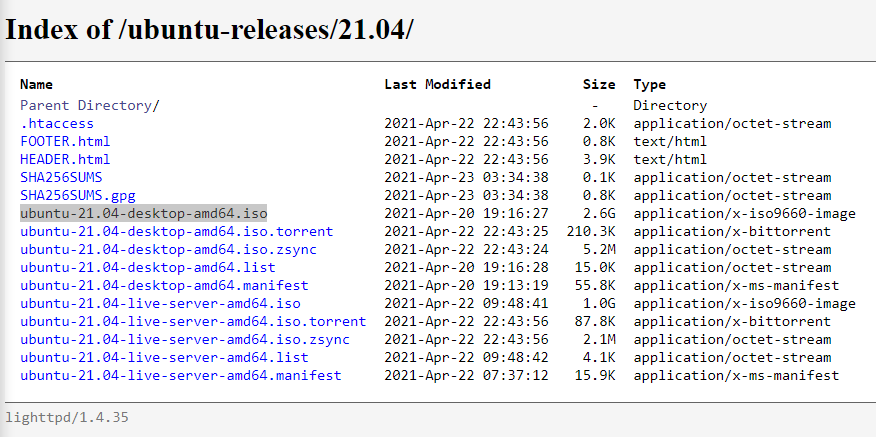Open ubuntu-21.04-live-server-amd64.list link

tap(164, 357)
